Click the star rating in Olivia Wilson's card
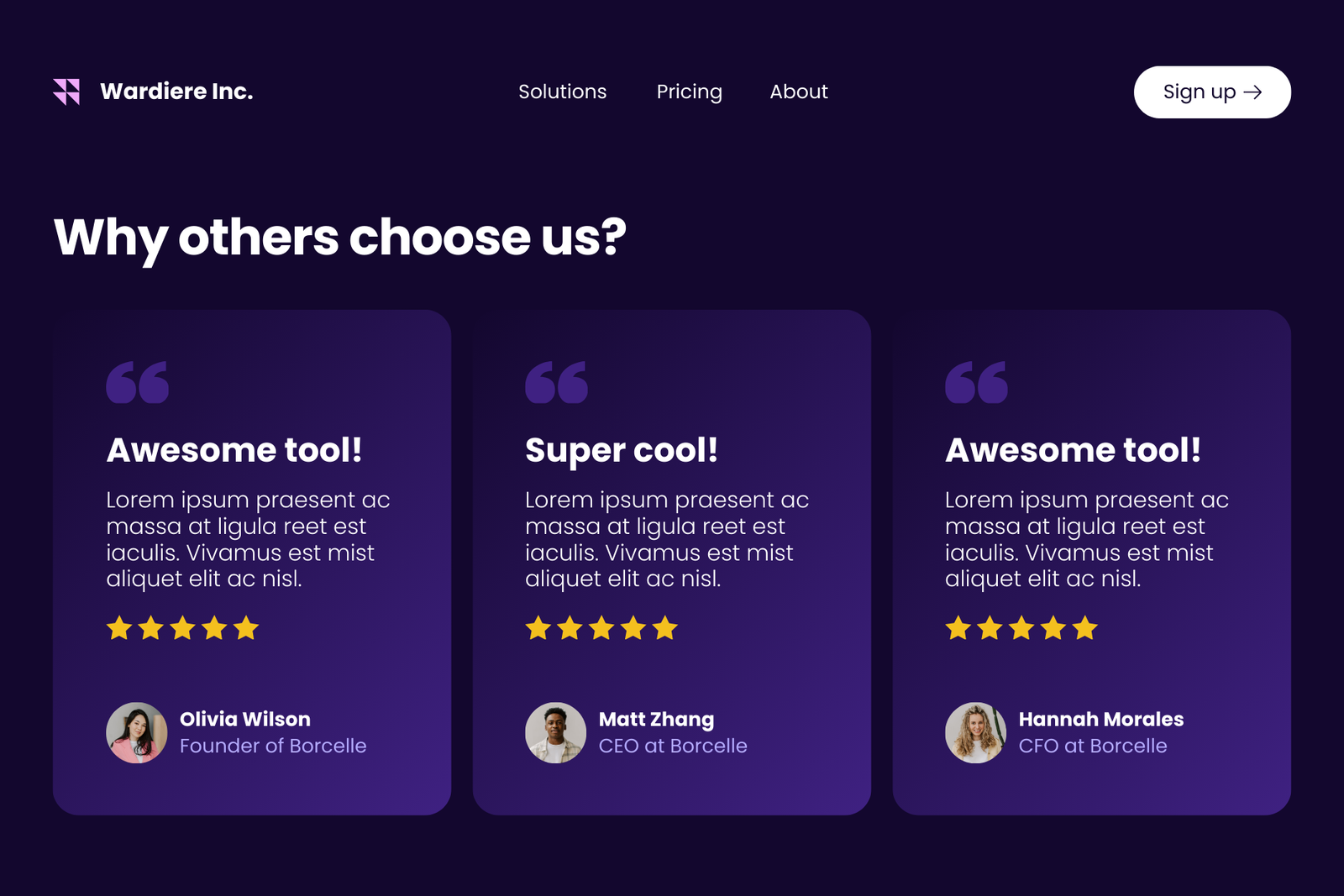The height and width of the screenshot is (896, 1344). (x=182, y=628)
